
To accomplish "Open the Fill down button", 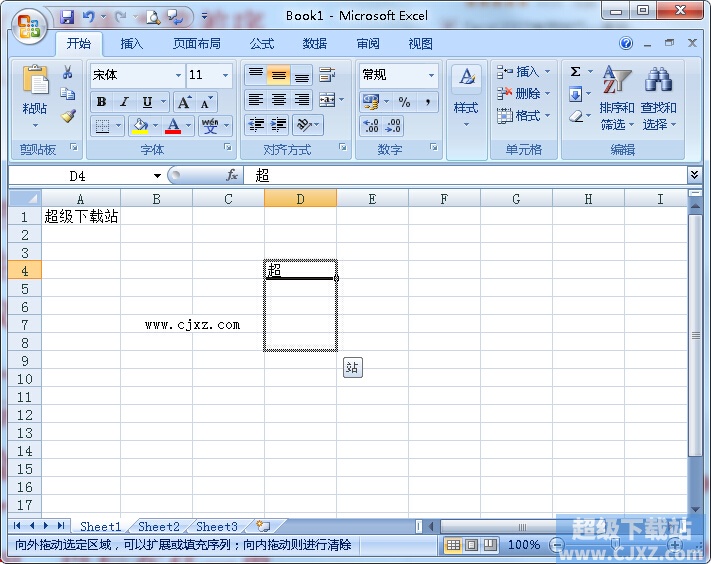I will [575, 94].
